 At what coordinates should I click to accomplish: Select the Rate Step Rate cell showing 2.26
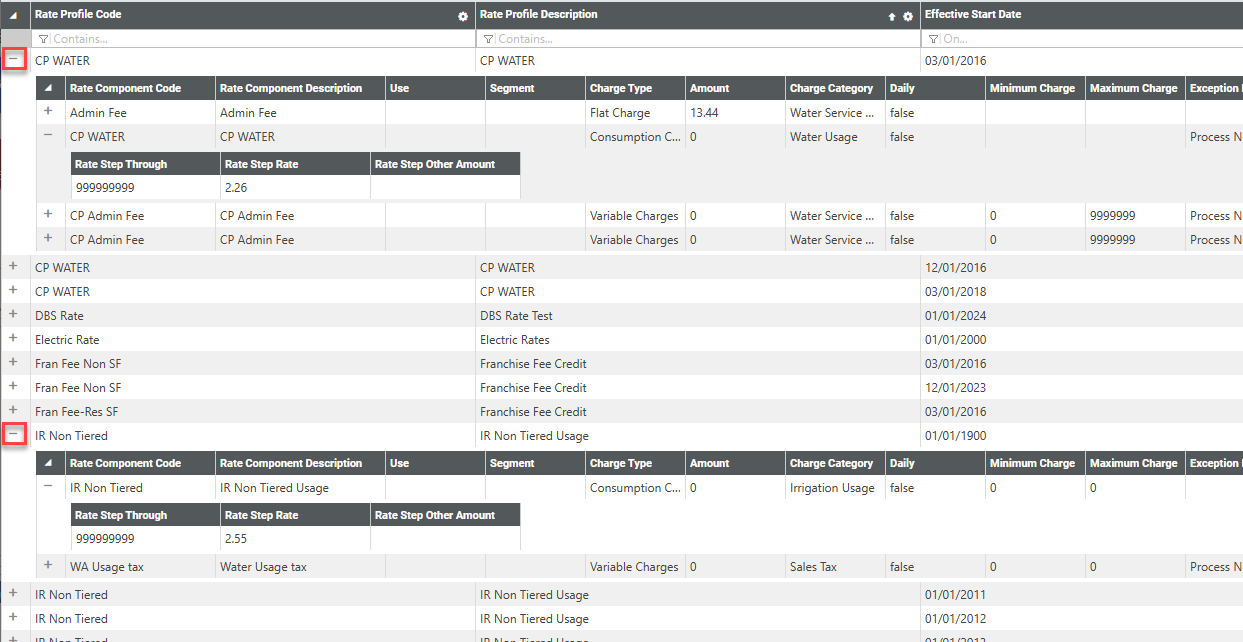point(294,187)
